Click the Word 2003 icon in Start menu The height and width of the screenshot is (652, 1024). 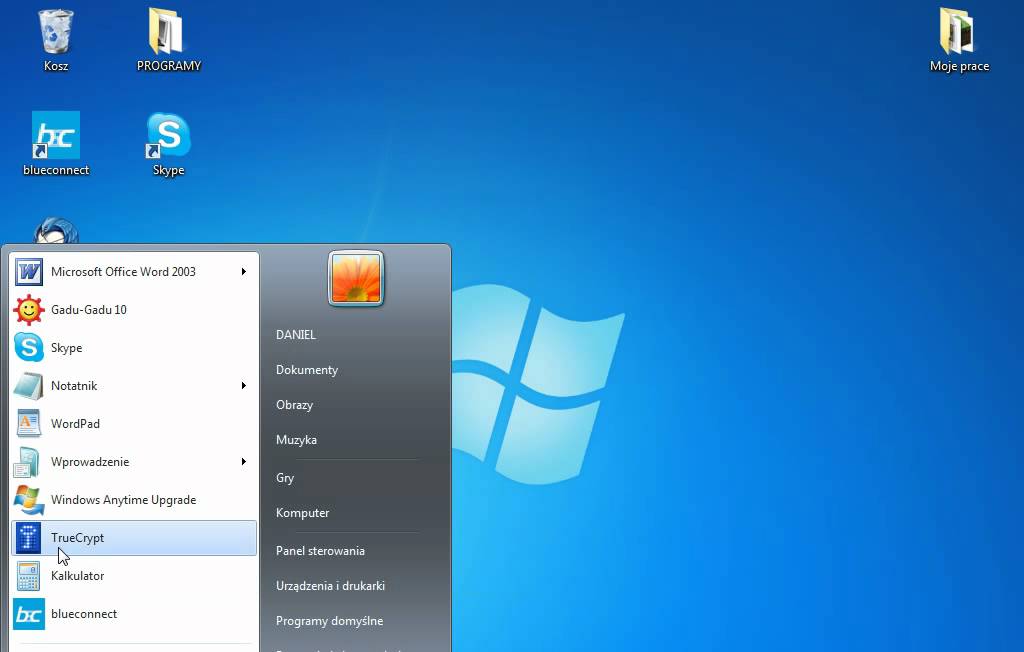pos(29,272)
